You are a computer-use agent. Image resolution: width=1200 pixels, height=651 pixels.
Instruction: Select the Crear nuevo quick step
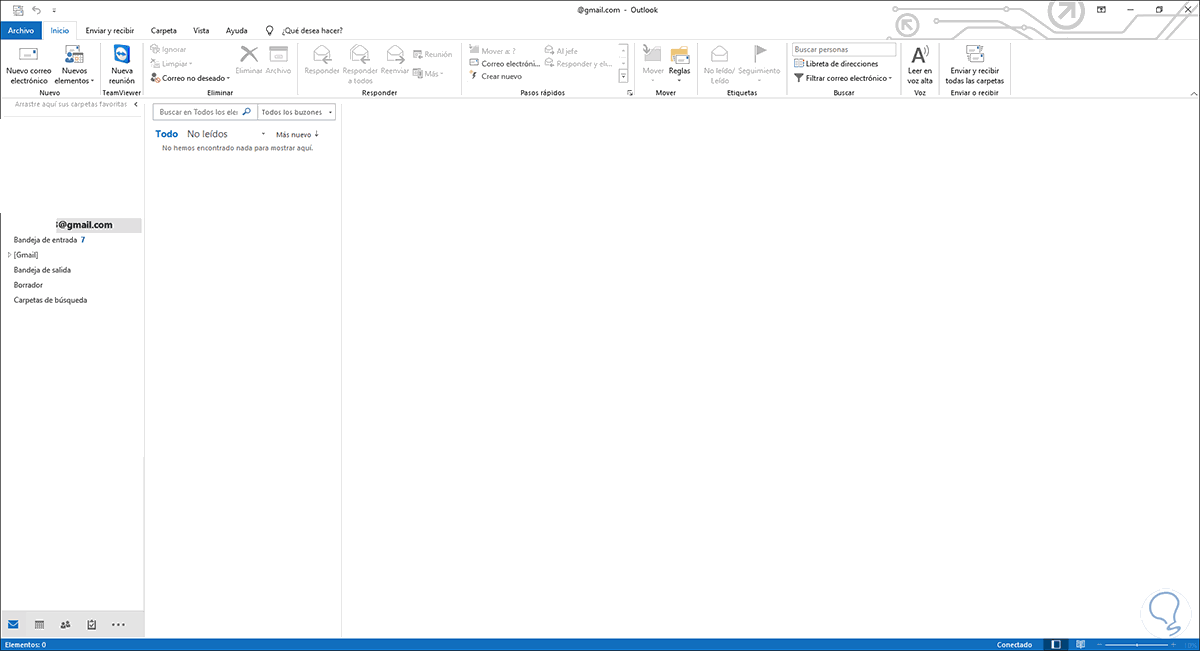[495, 76]
